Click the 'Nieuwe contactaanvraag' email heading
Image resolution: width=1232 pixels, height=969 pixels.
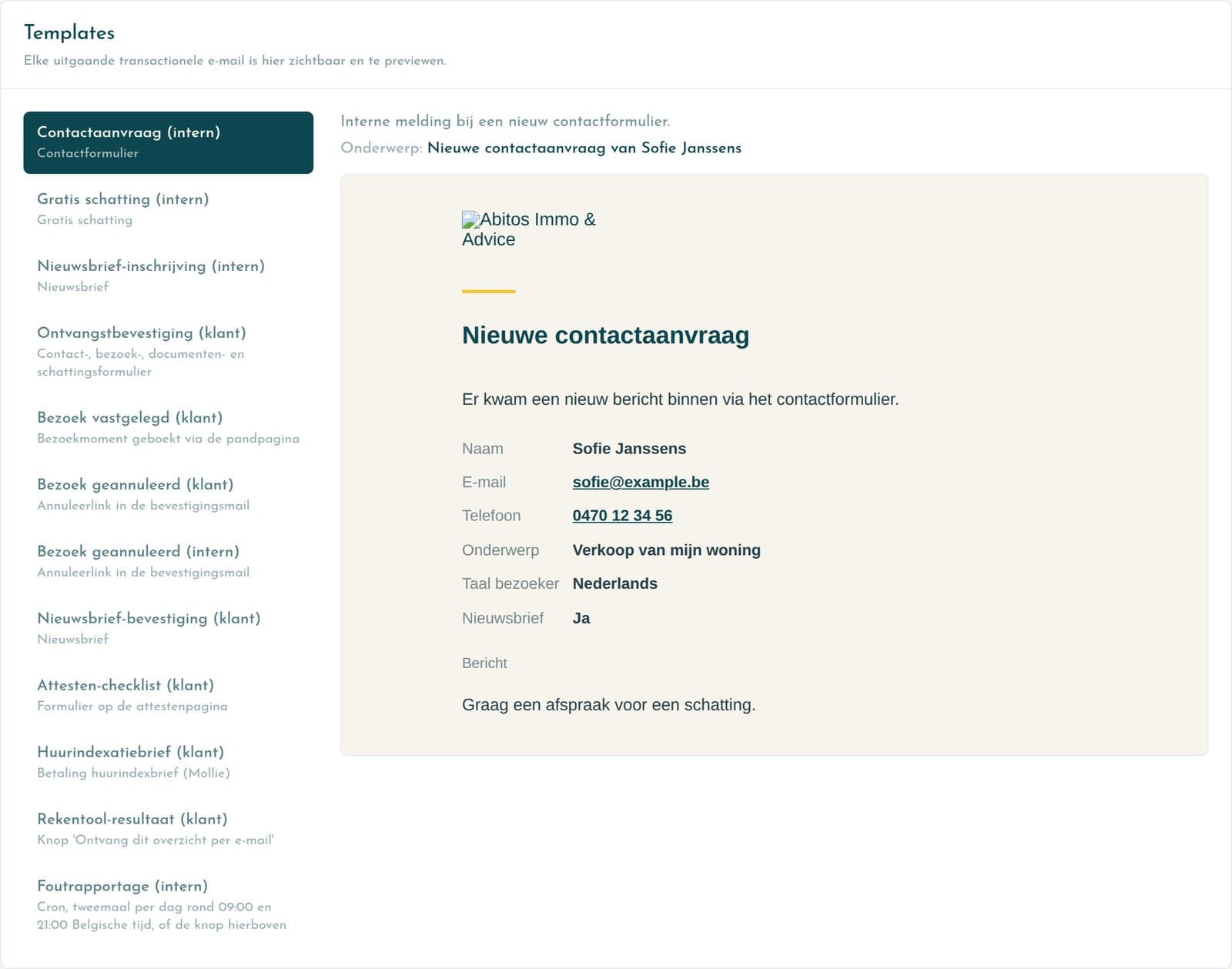tap(605, 336)
